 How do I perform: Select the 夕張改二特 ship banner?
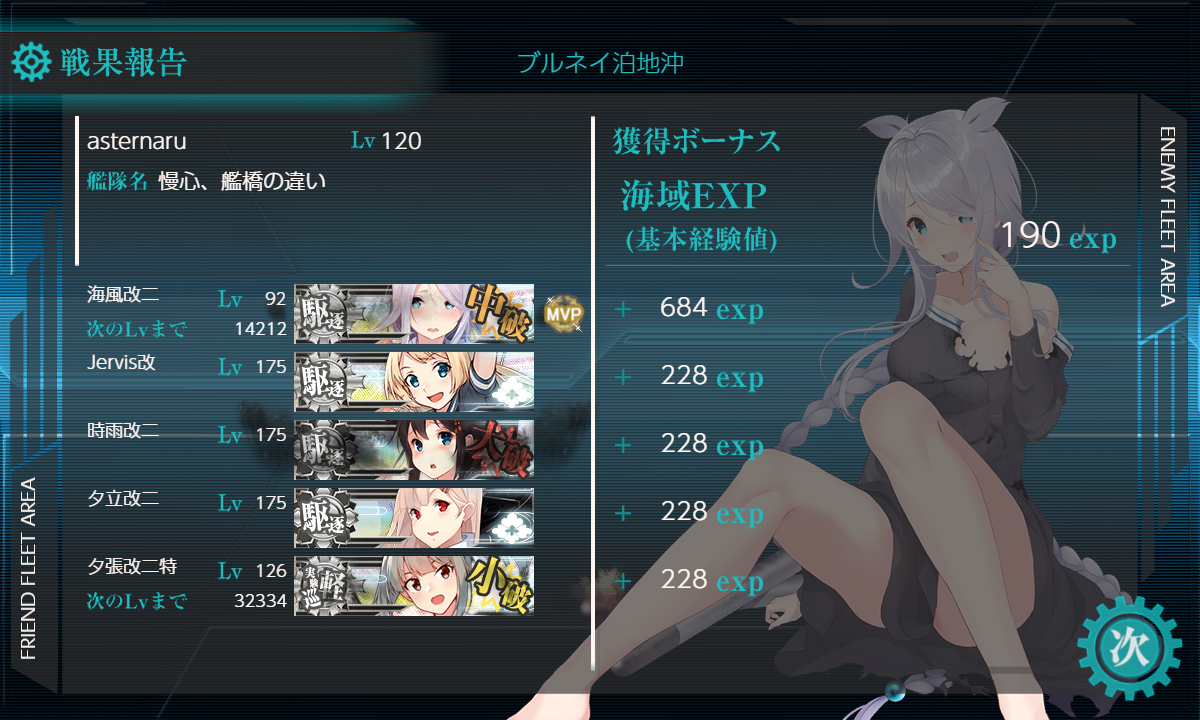point(414,586)
